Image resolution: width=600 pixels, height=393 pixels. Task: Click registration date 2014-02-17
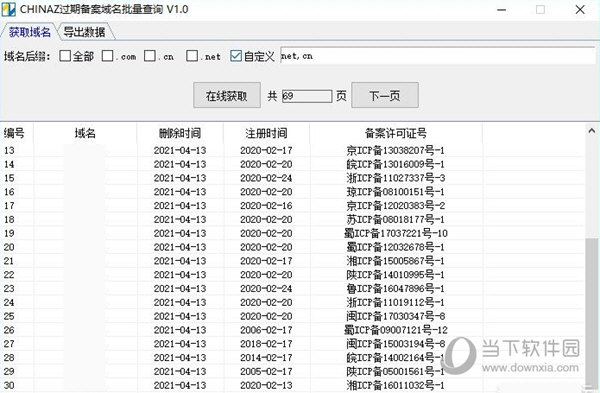[x=266, y=357]
